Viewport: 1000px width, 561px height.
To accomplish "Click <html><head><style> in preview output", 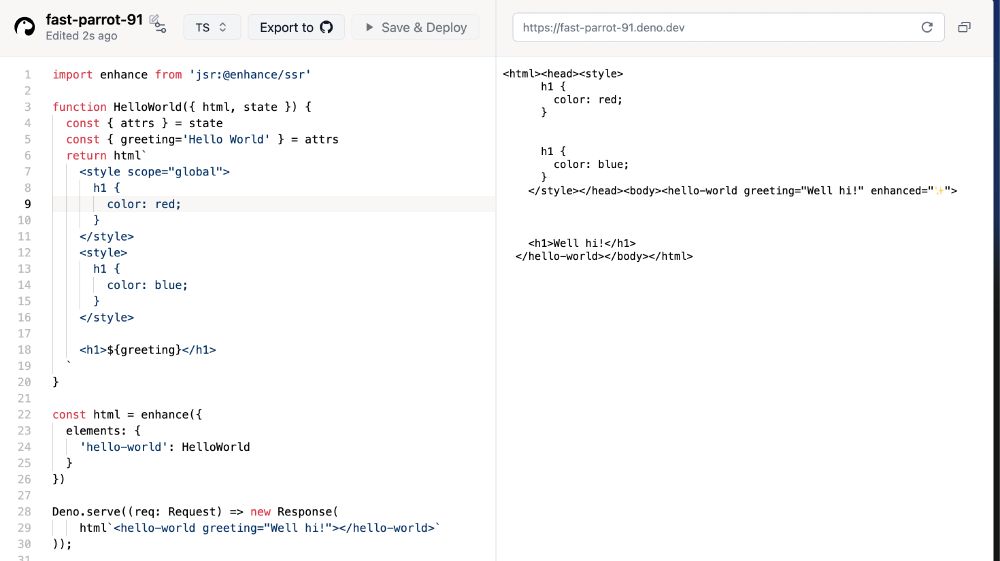I will [x=562, y=73].
